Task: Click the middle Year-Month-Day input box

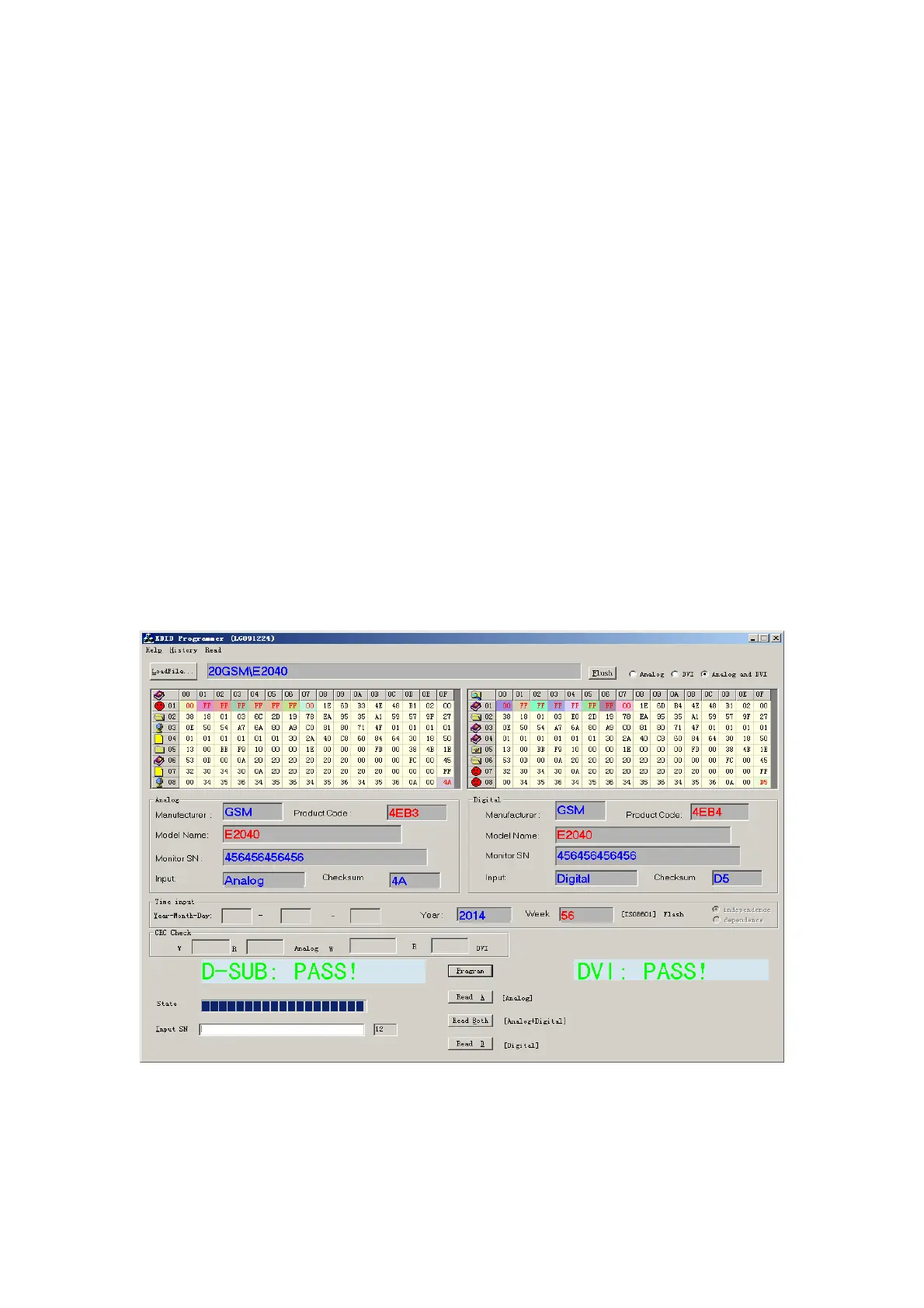Action: (296, 916)
